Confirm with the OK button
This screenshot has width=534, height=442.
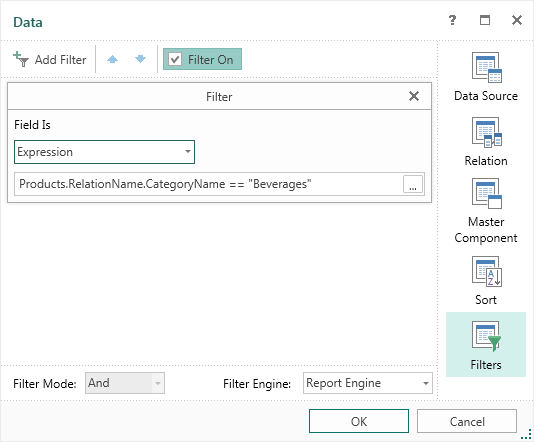(x=359, y=421)
